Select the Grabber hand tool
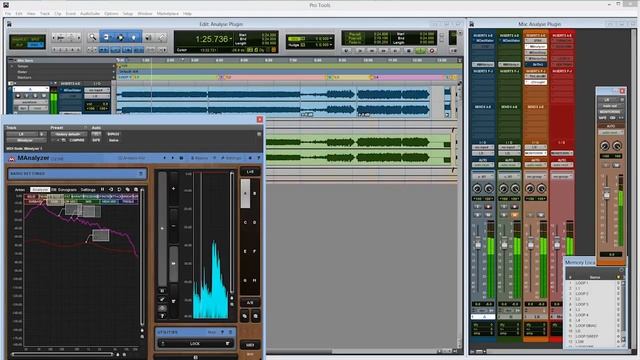The image size is (640, 360). 134,37
